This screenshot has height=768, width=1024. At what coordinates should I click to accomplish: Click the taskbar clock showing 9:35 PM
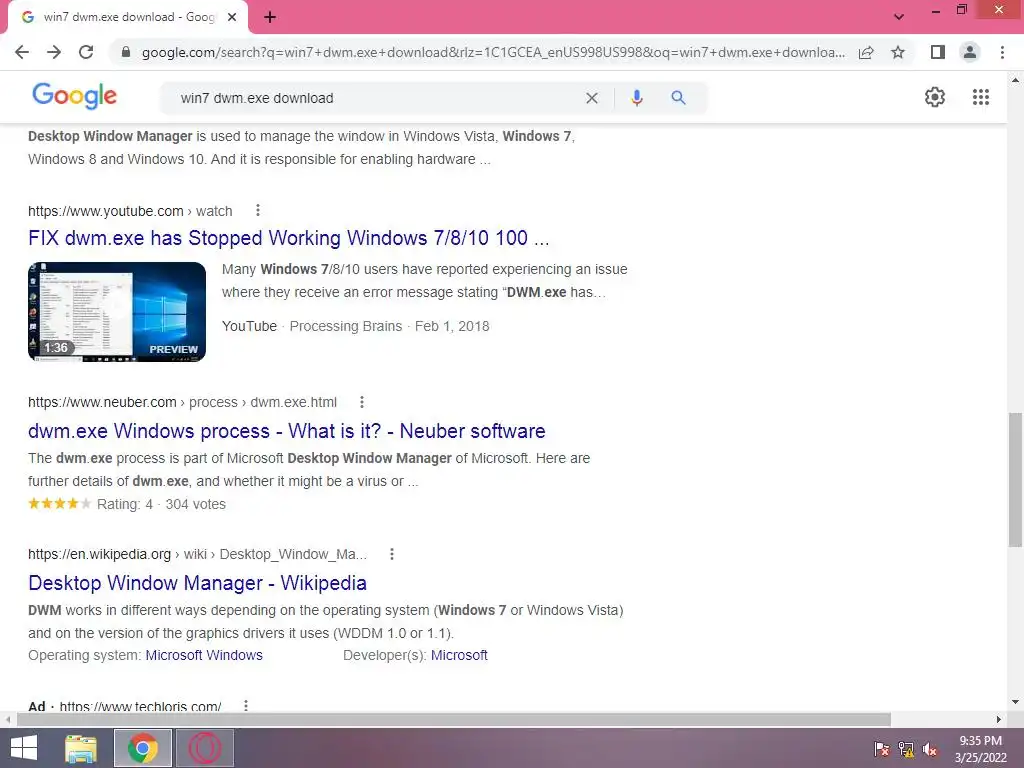[980, 749]
